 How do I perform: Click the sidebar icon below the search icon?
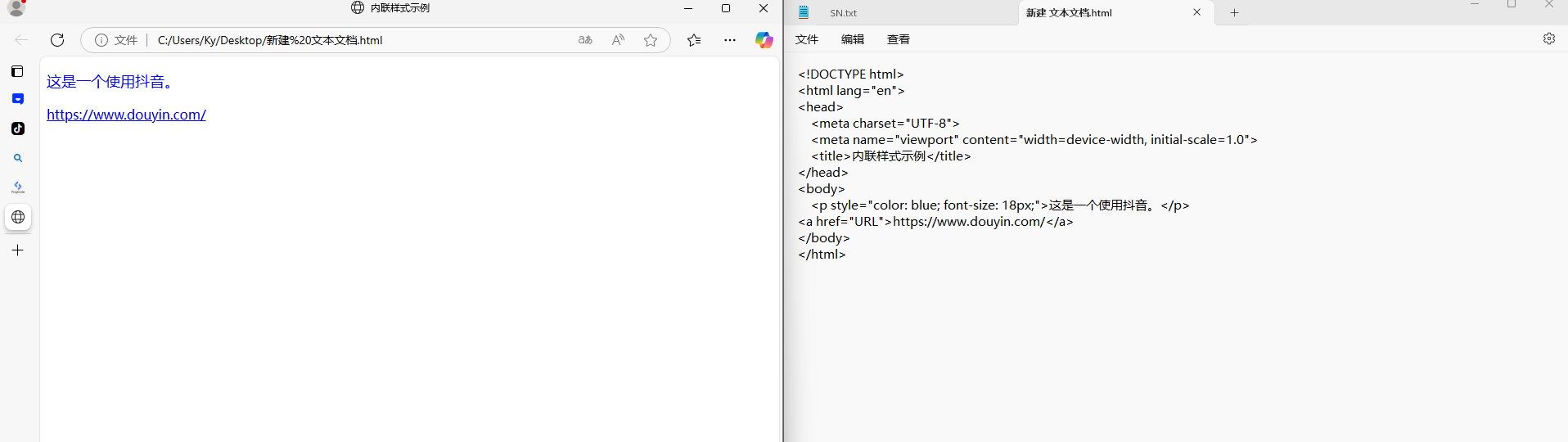tap(18, 187)
